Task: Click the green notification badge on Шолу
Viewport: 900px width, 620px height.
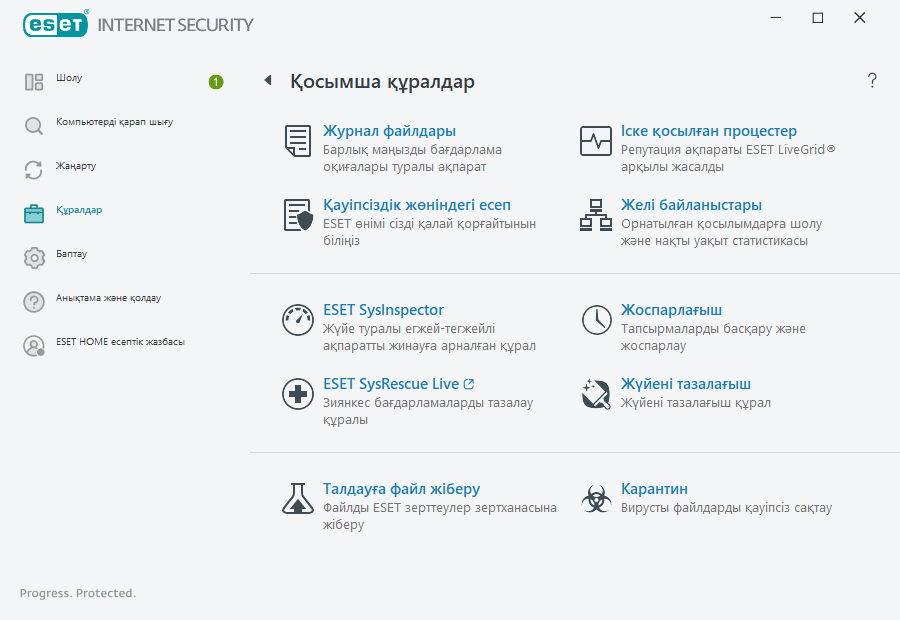Action: (216, 82)
